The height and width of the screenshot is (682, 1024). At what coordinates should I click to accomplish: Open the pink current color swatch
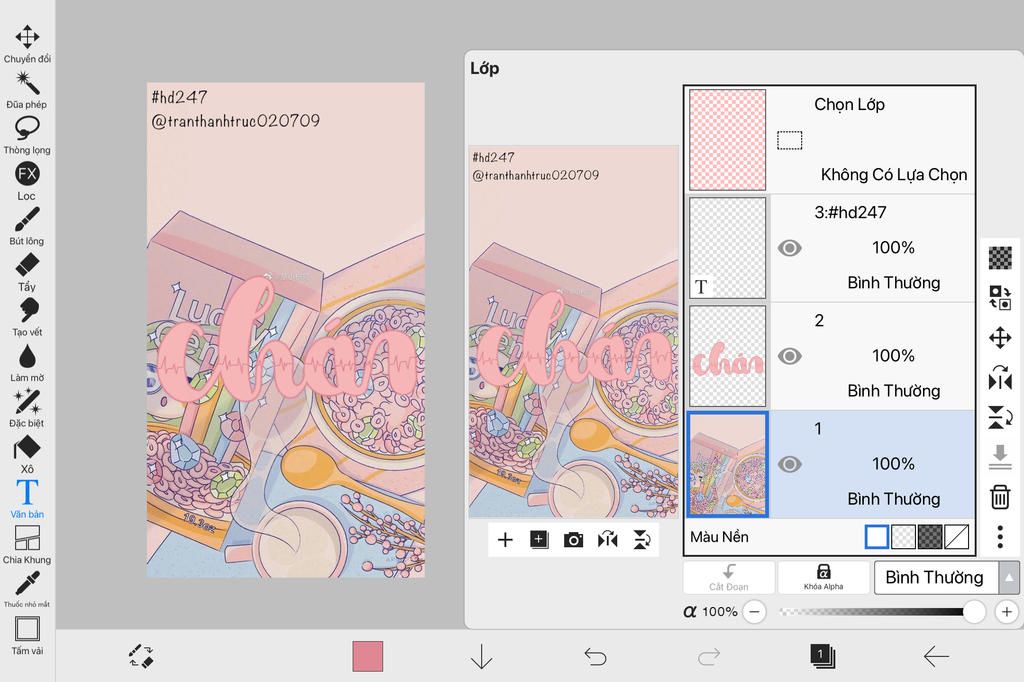pyautogui.click(x=368, y=656)
